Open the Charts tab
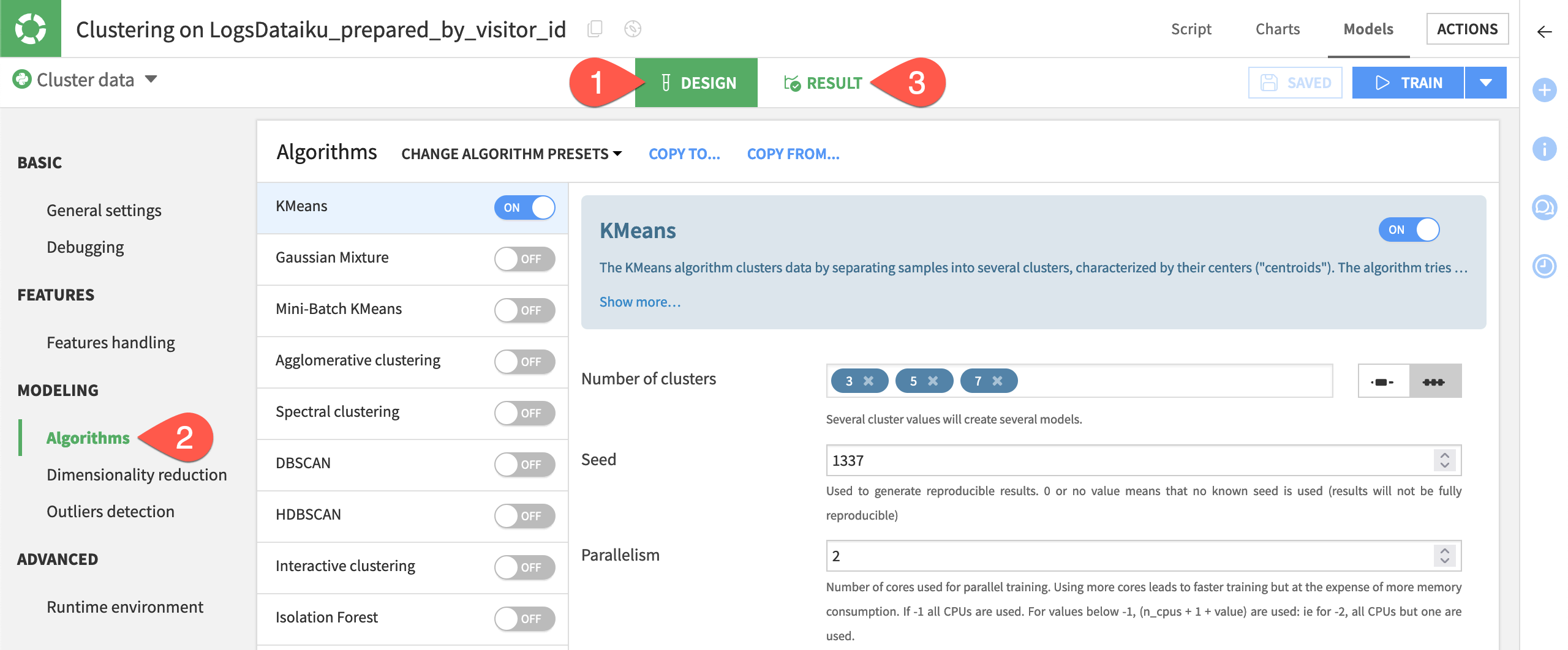The height and width of the screenshot is (650, 1568). tap(1277, 29)
